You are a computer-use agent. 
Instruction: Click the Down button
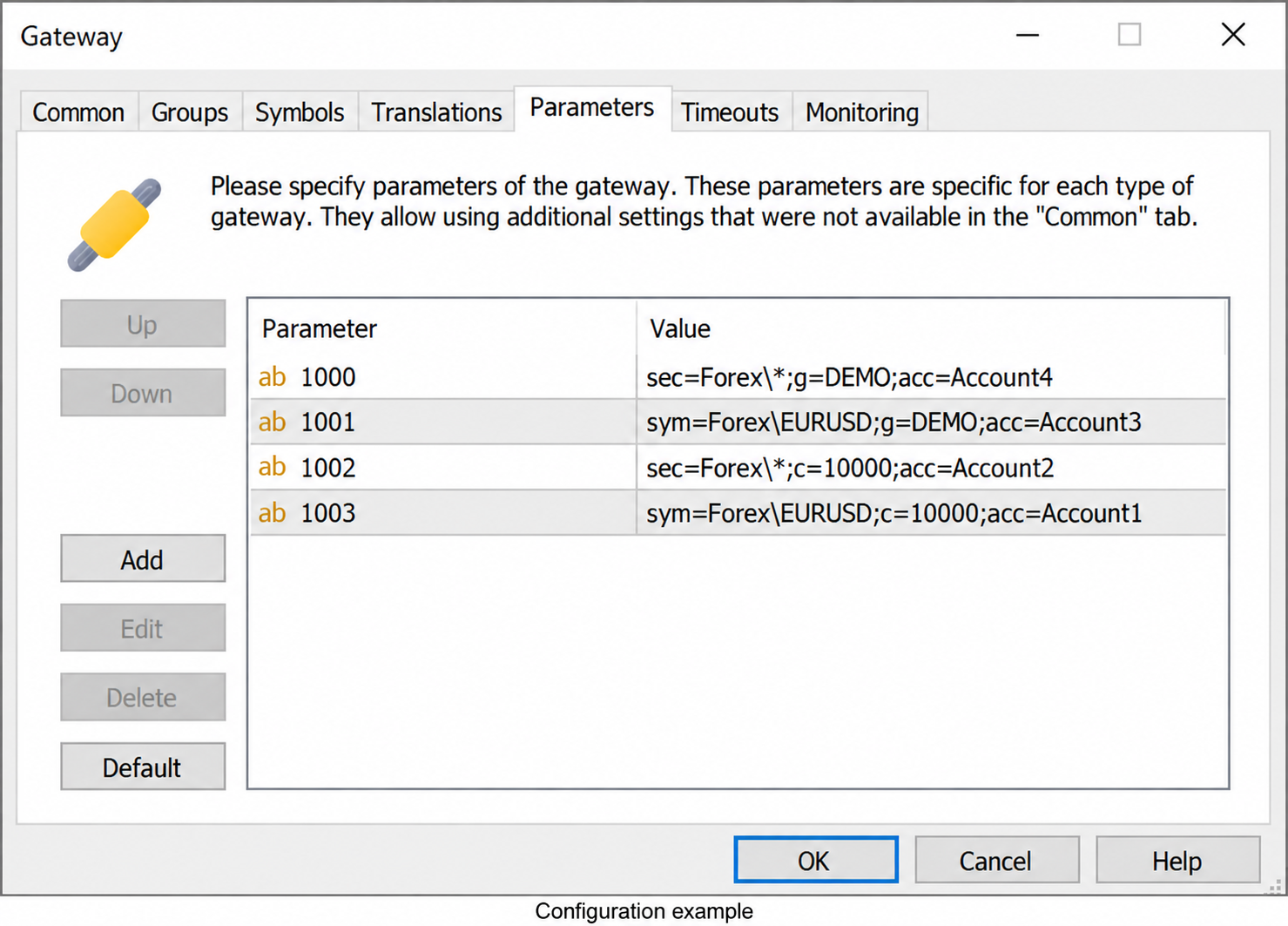click(x=143, y=393)
